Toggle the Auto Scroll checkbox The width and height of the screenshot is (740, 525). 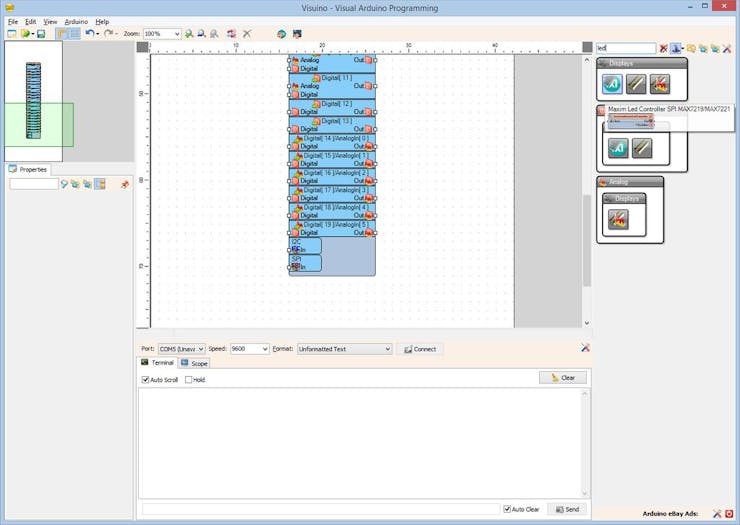point(145,380)
